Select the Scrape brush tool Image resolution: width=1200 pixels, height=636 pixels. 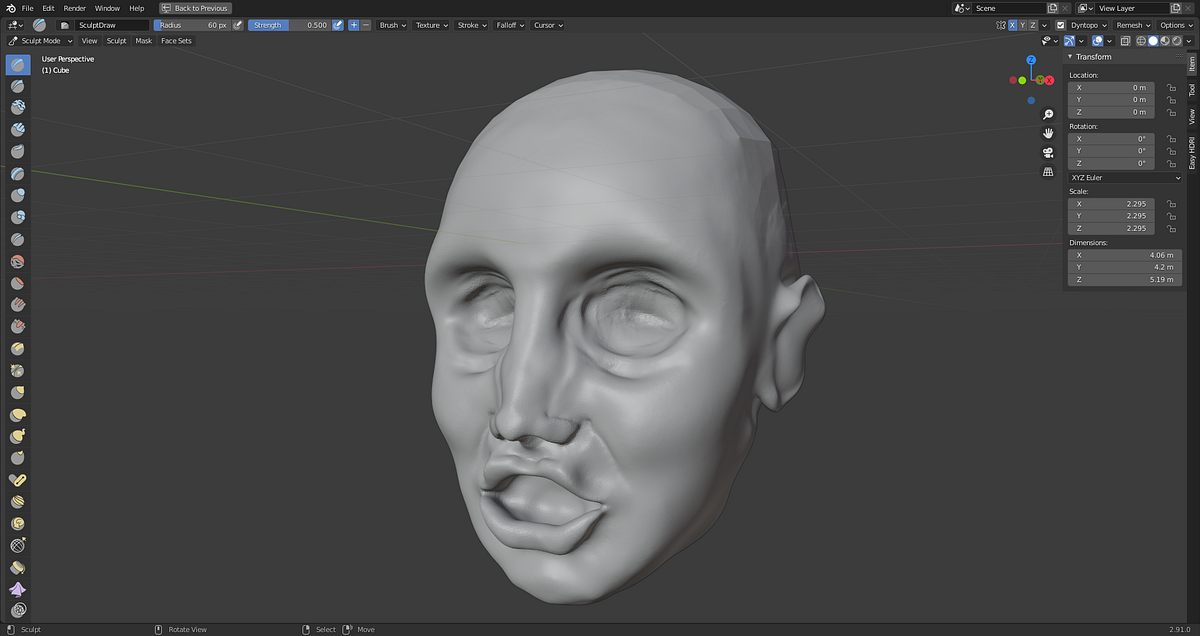click(18, 327)
